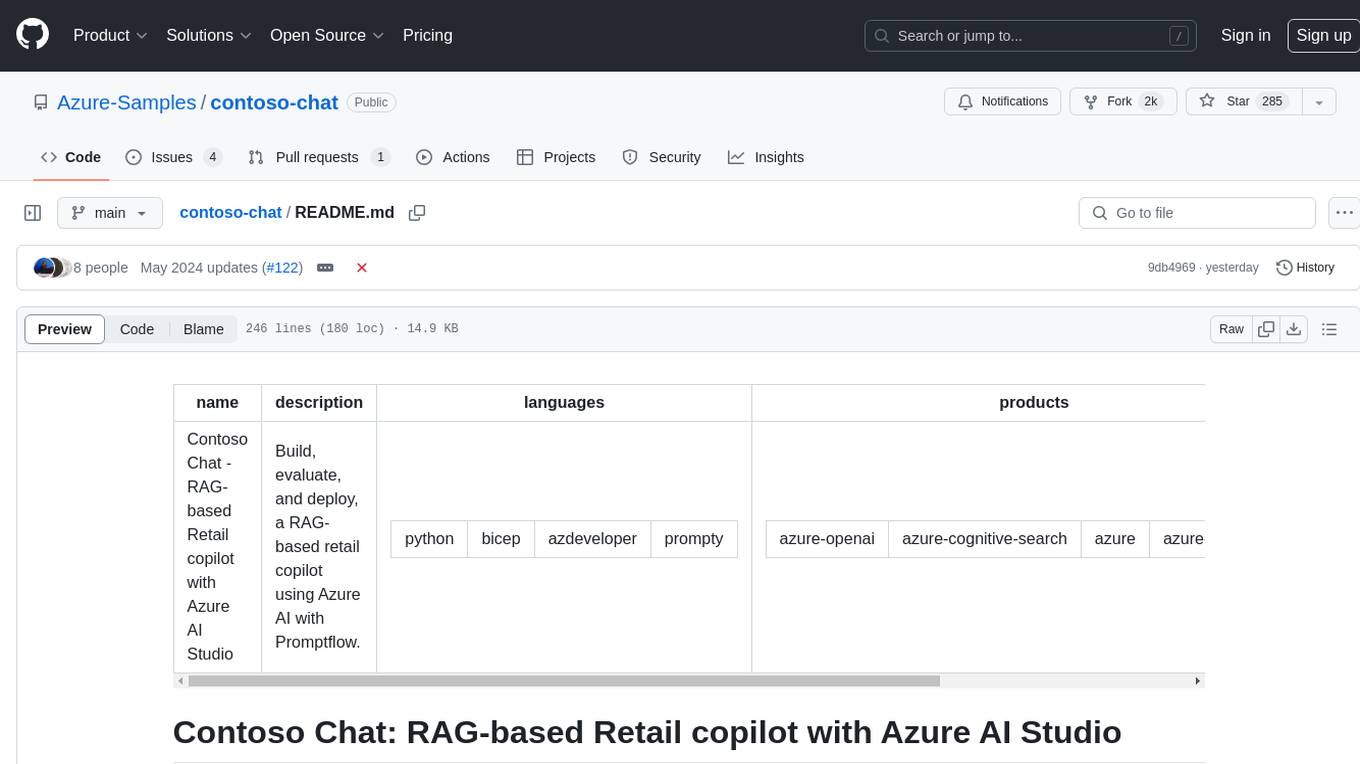Expand the Solutions dropdown

[208, 35]
